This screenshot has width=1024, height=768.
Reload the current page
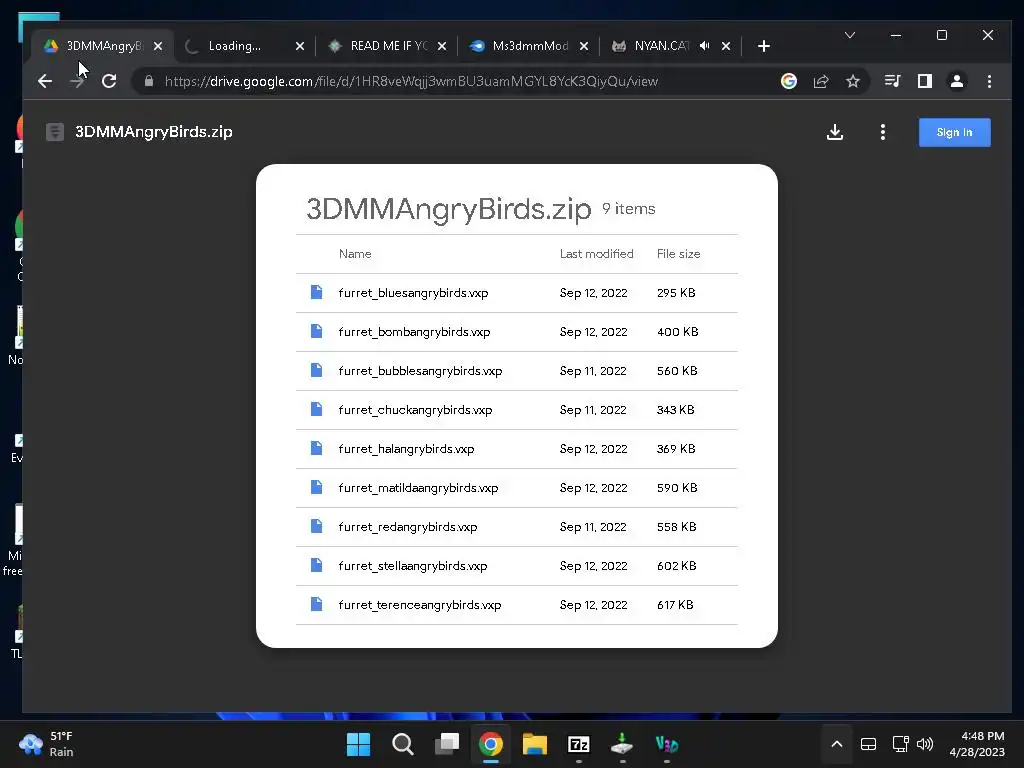click(x=109, y=81)
